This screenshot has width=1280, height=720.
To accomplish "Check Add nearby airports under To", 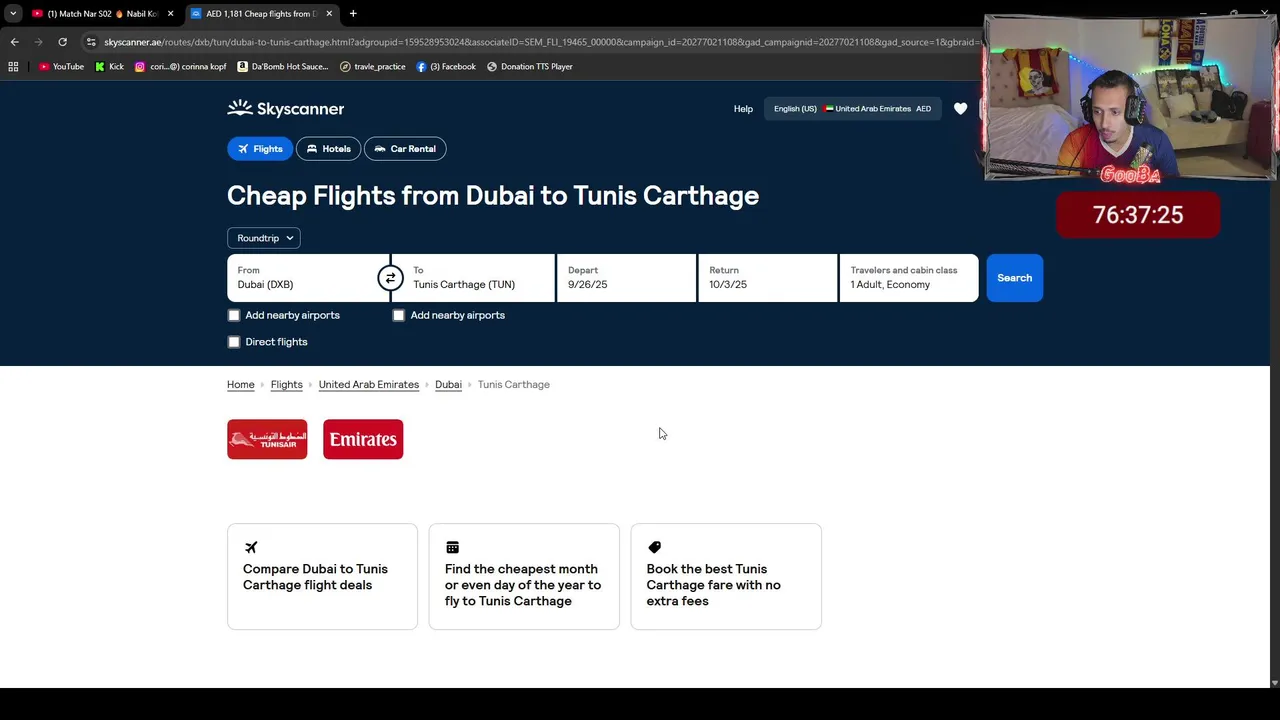I will [x=398, y=315].
